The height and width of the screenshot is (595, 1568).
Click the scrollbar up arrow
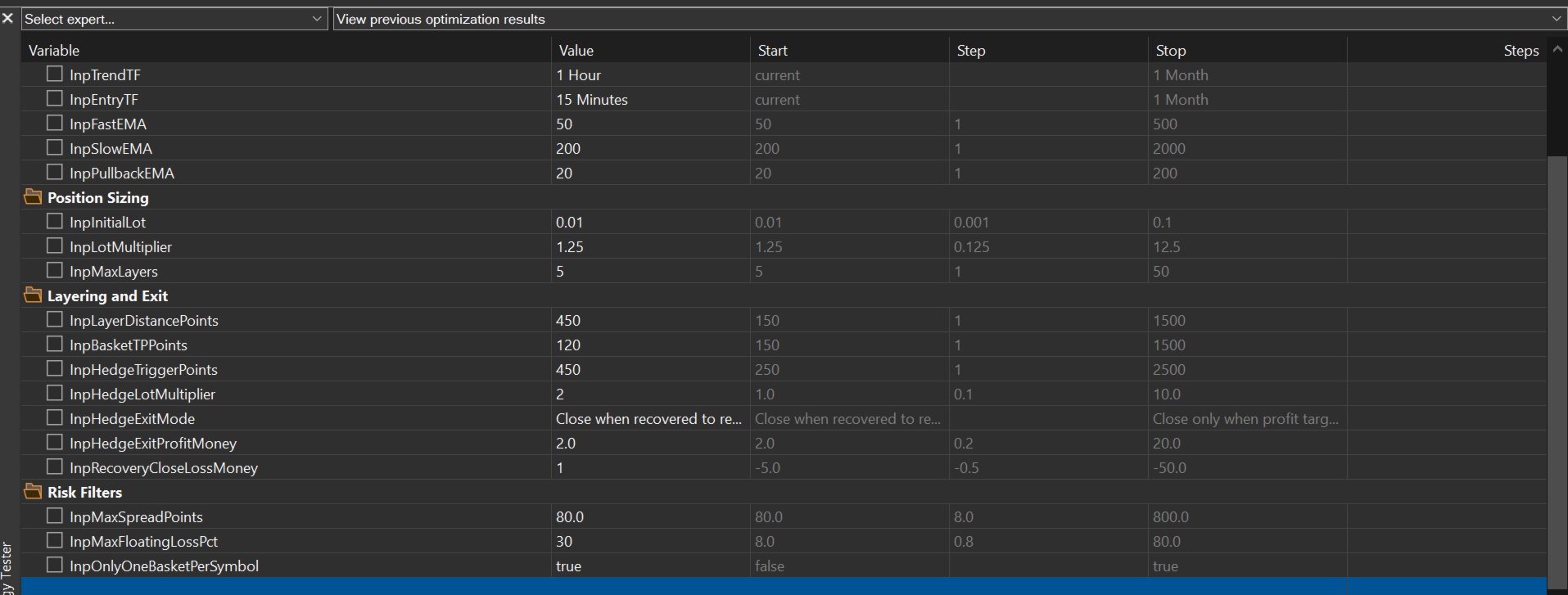1557,49
